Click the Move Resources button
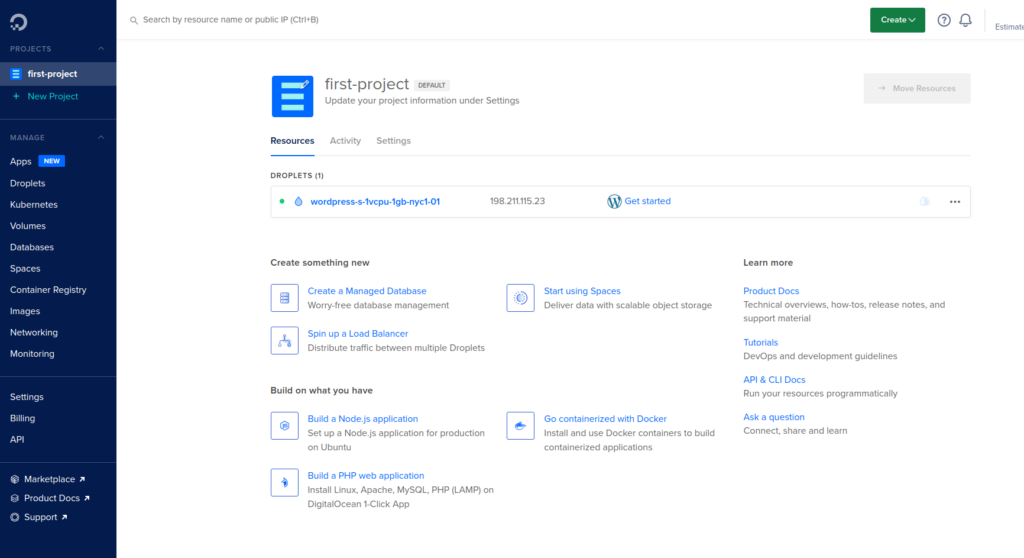 pos(917,88)
